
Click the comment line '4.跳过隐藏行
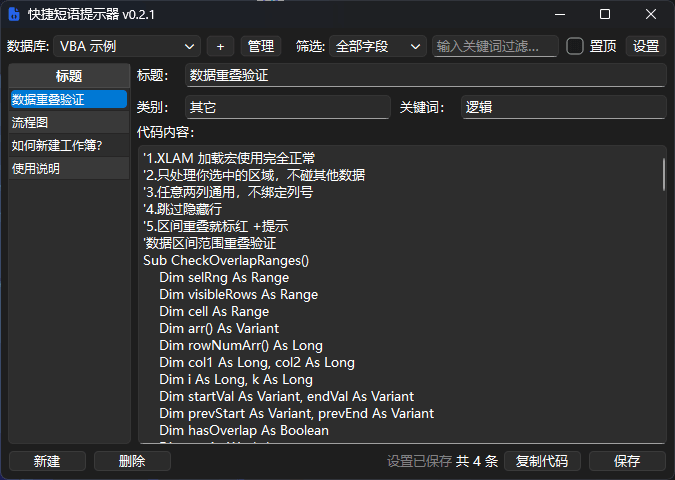pos(183,209)
